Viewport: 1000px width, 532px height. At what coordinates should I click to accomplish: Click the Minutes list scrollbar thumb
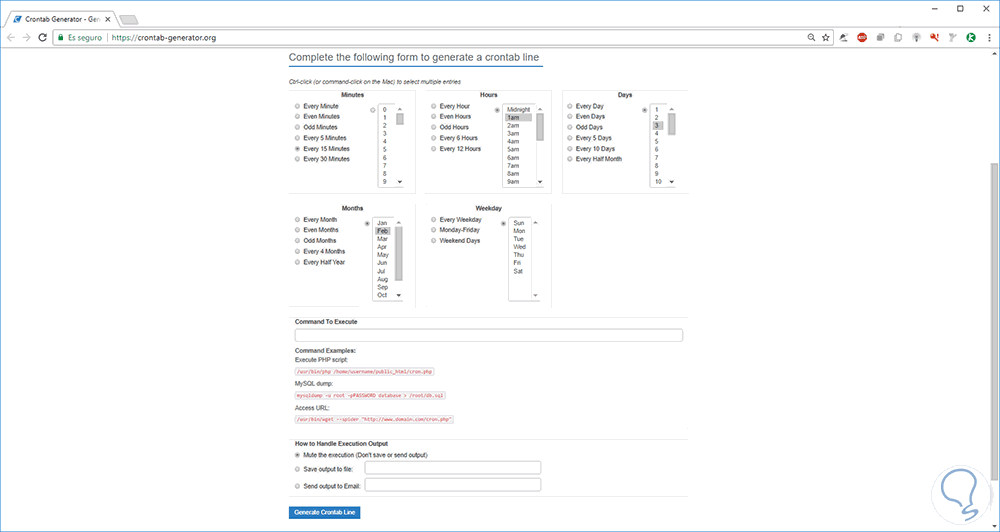point(400,119)
